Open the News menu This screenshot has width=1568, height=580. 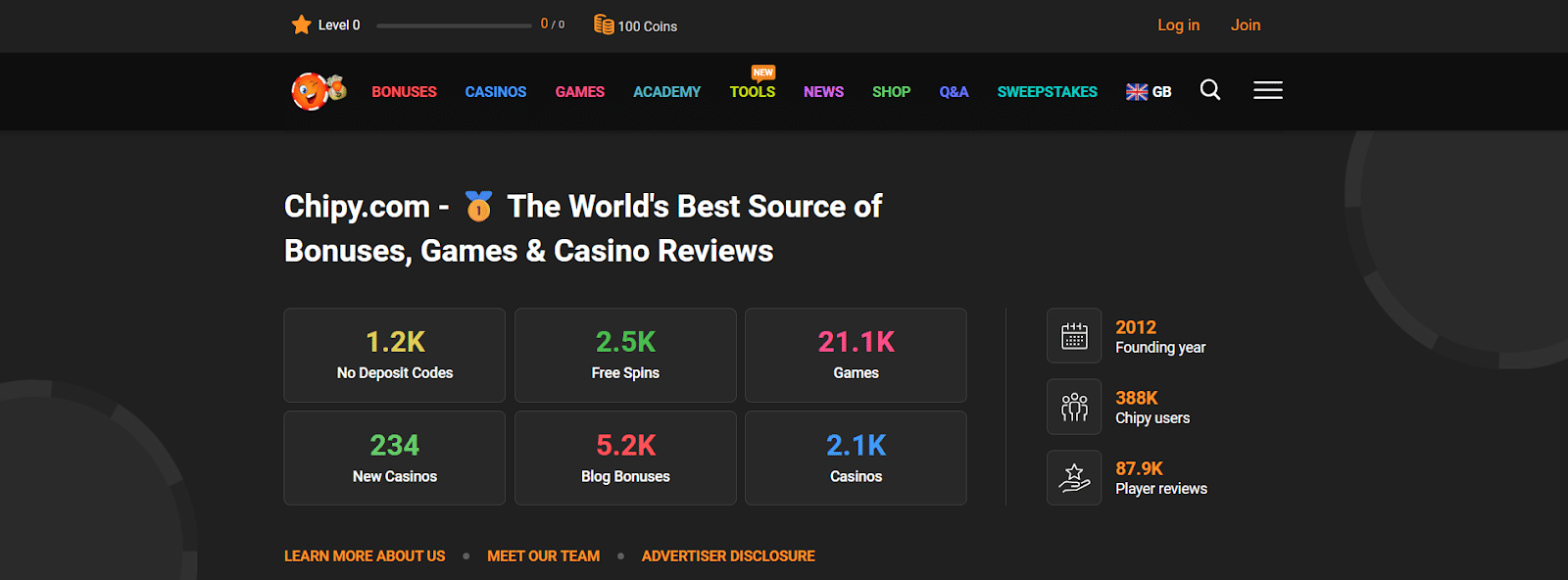point(823,92)
